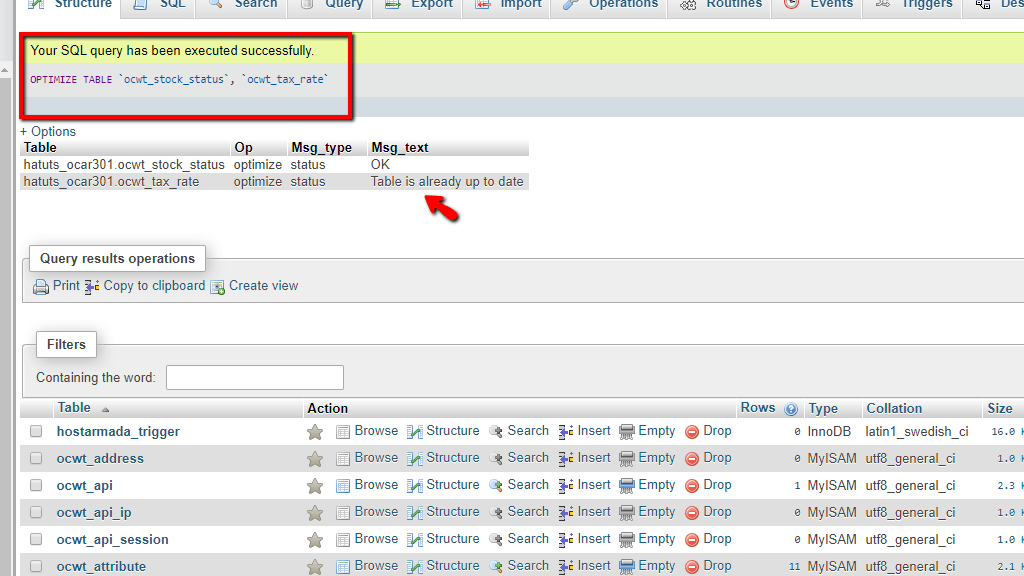Check the ocwt_address row checkbox
The image size is (1024, 576).
click(x=36, y=458)
